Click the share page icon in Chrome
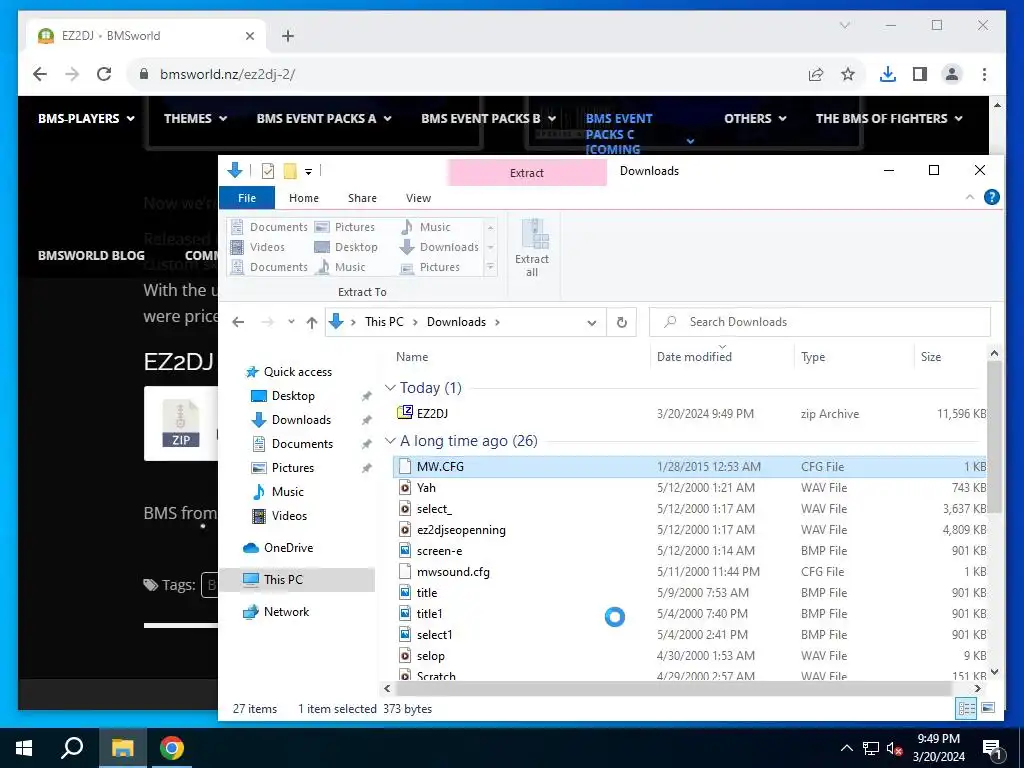The image size is (1024, 768). pyautogui.click(x=816, y=74)
